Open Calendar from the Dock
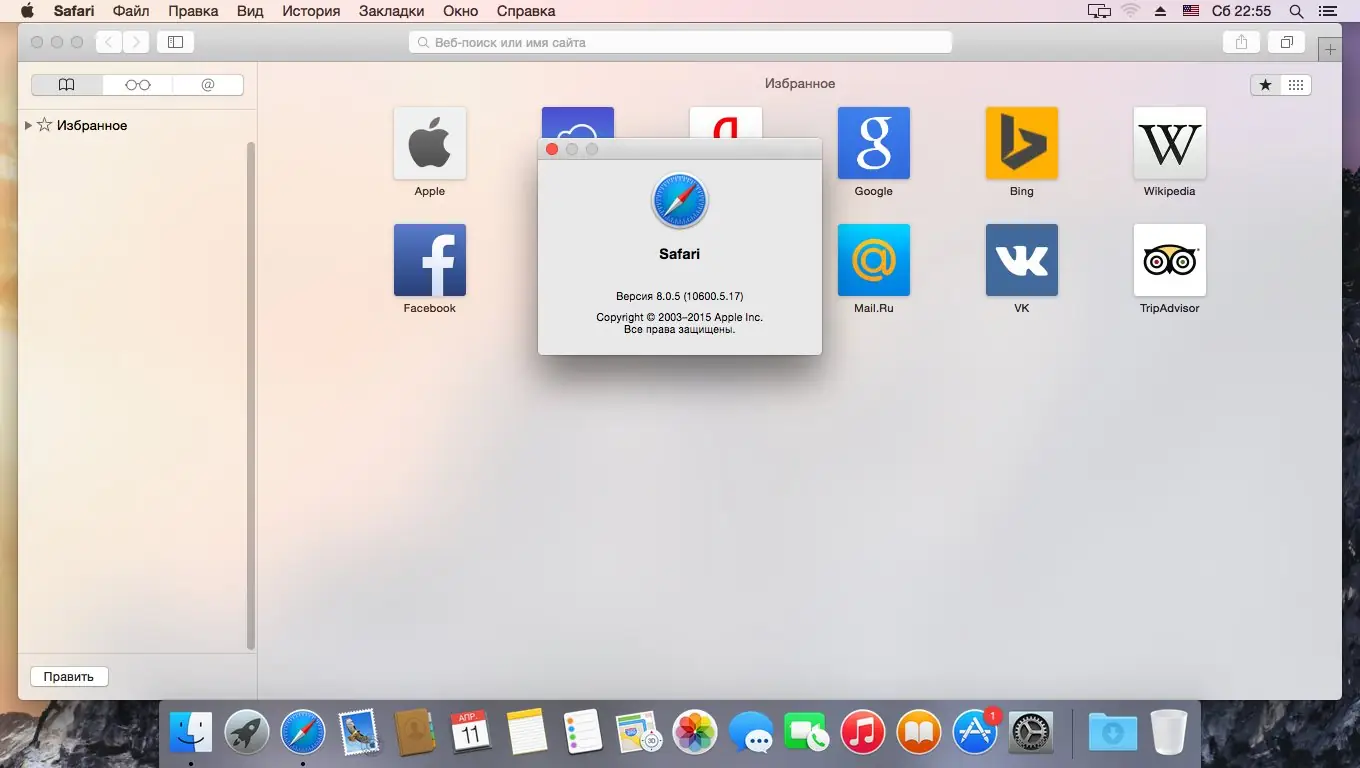 click(x=470, y=733)
